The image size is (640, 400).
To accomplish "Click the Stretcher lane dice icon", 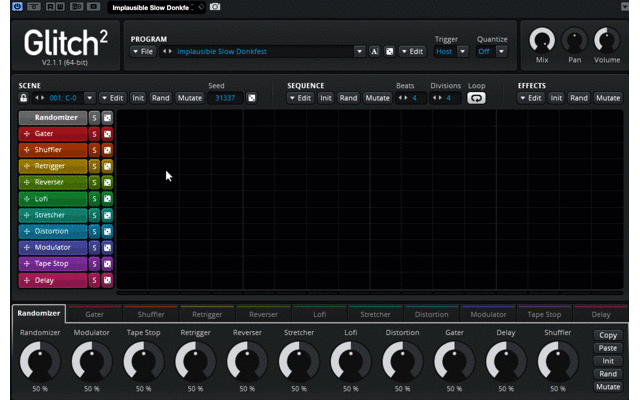I will coord(107,215).
